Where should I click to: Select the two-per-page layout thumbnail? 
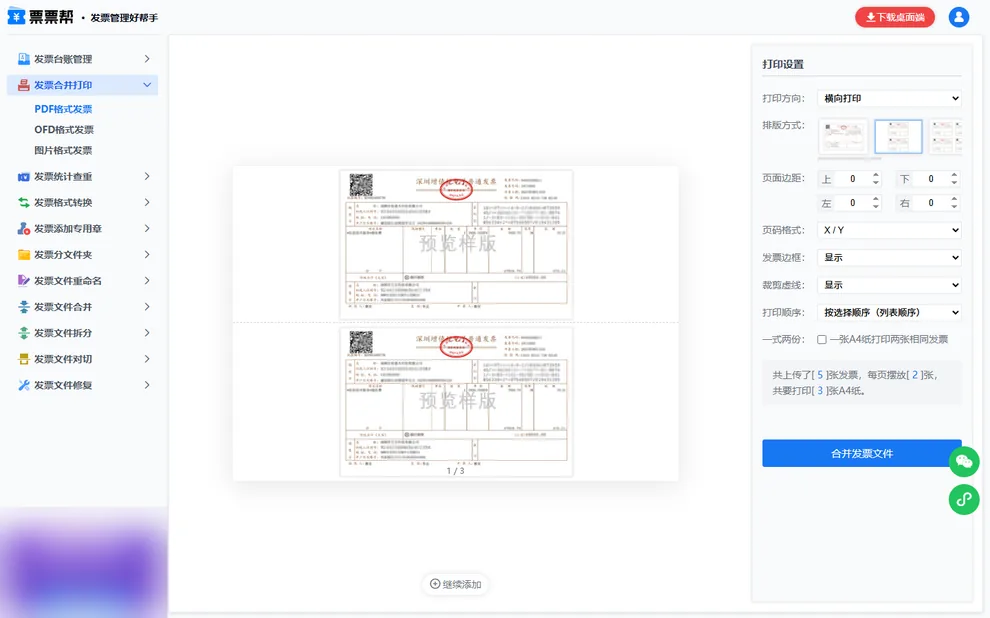coord(898,136)
